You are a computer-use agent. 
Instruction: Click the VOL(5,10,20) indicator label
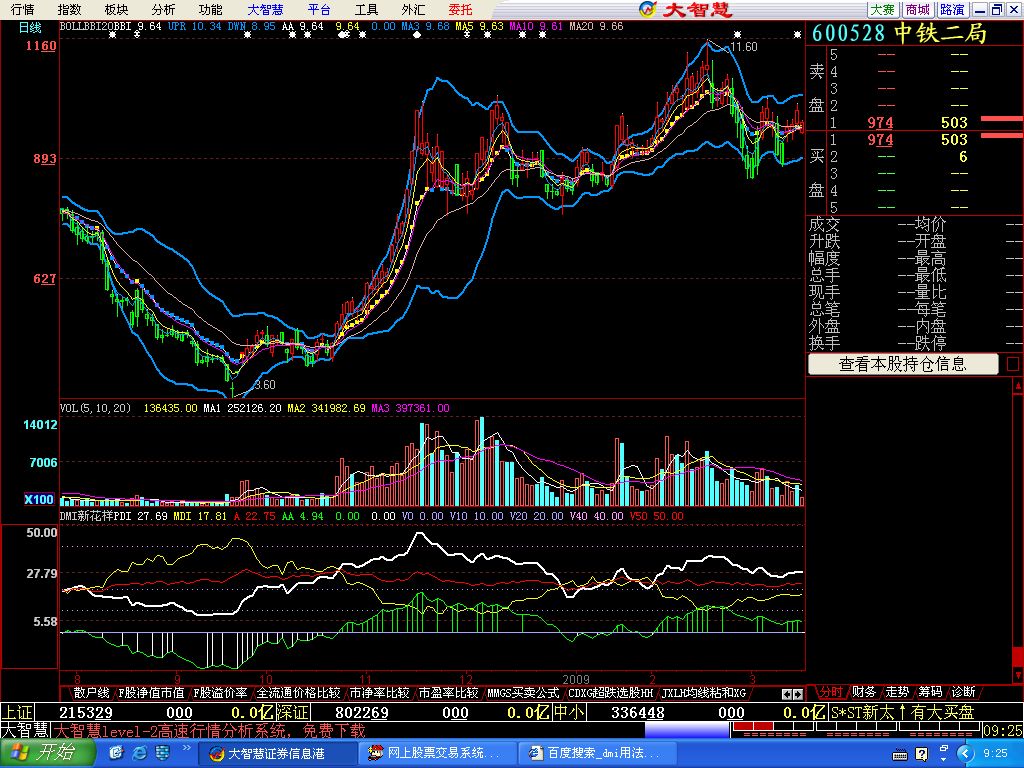(x=95, y=408)
